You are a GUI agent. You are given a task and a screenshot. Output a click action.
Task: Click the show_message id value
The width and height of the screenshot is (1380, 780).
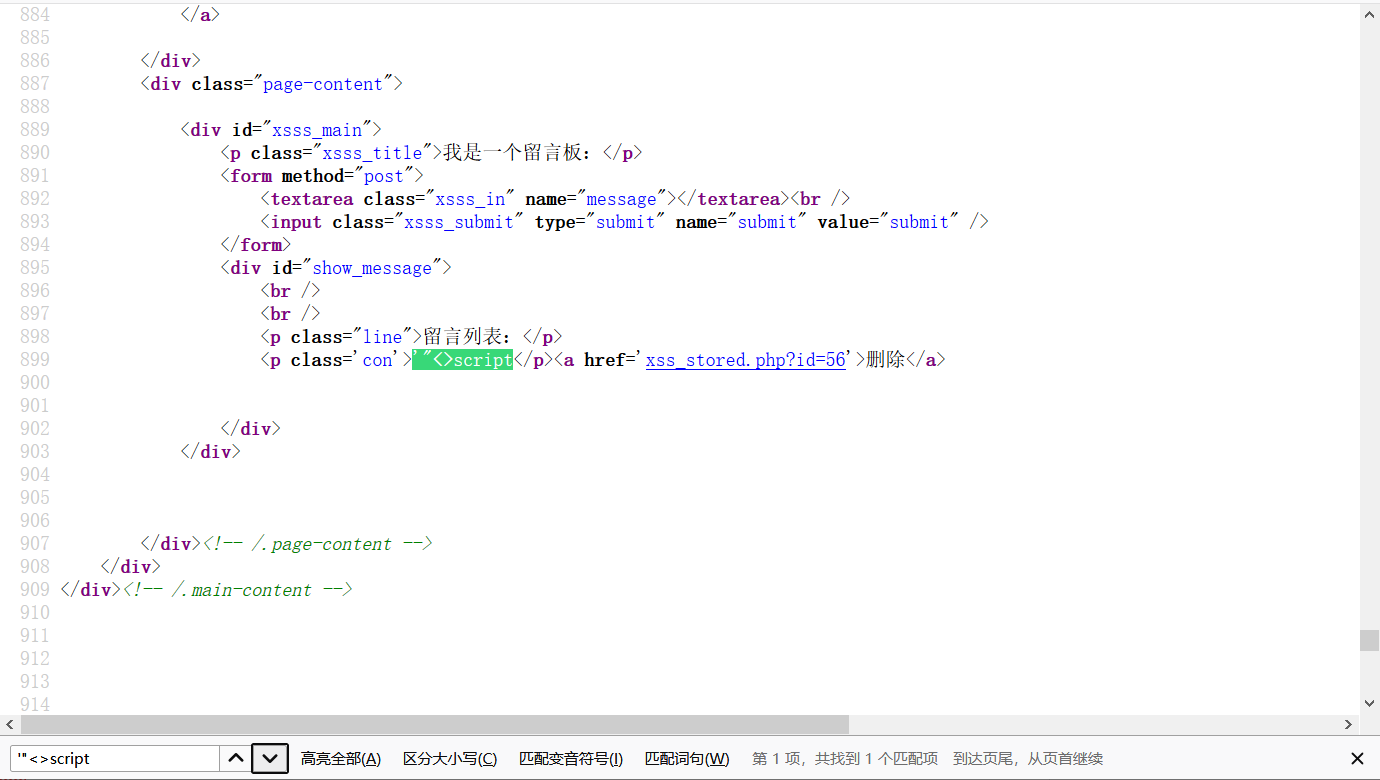point(372,268)
